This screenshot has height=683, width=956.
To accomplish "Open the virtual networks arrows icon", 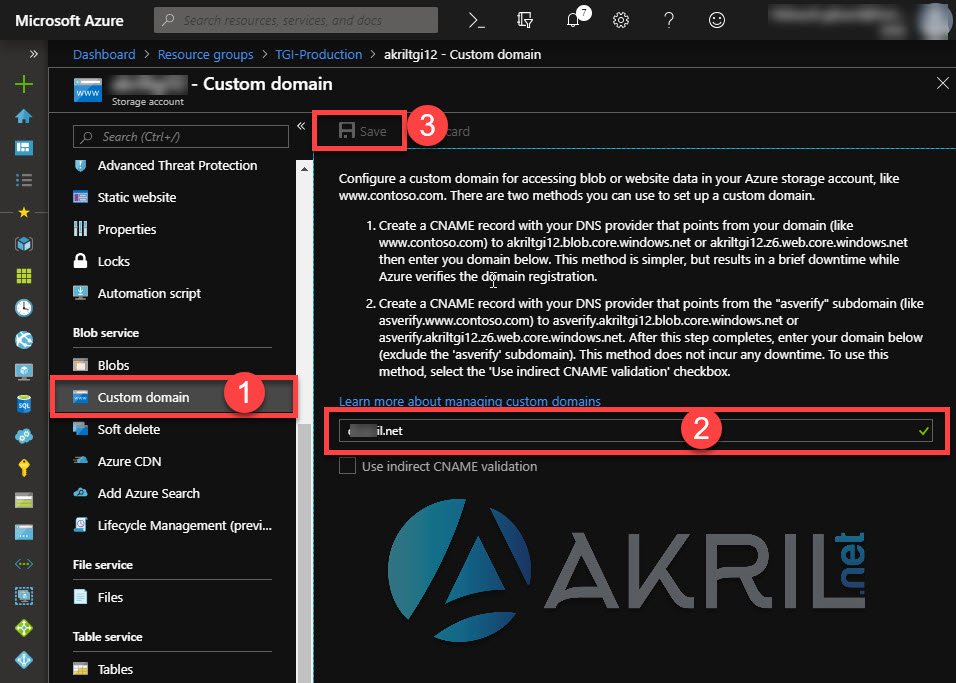I will coord(24,564).
